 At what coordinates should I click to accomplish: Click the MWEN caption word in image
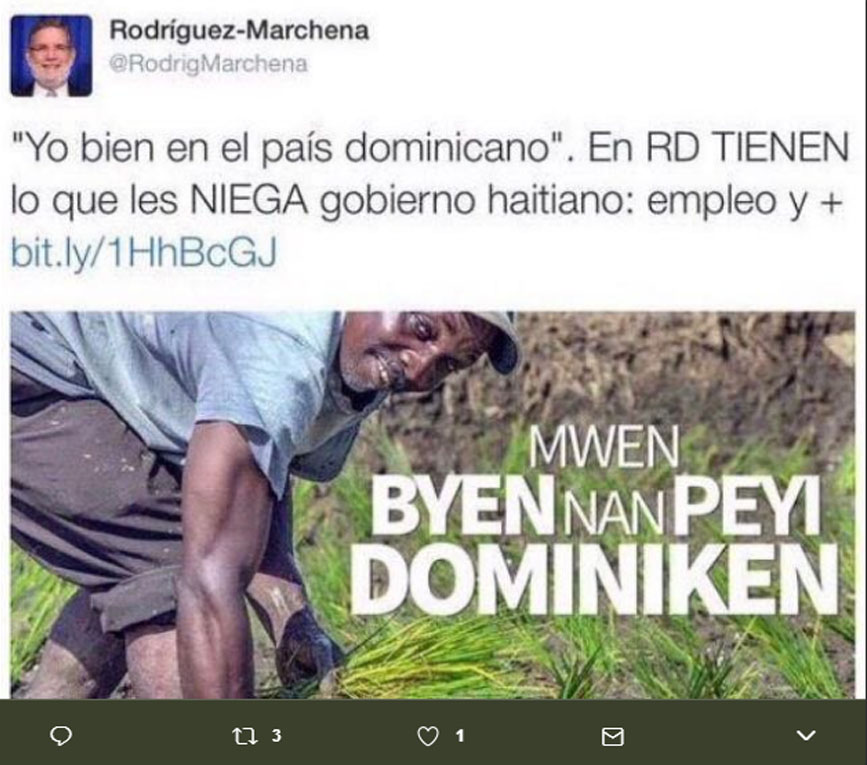[604, 448]
